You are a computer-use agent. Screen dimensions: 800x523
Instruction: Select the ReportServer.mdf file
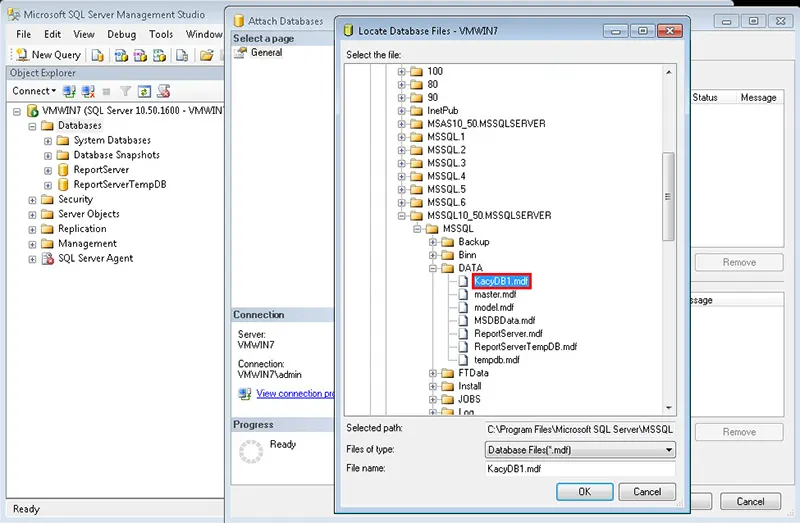point(508,333)
